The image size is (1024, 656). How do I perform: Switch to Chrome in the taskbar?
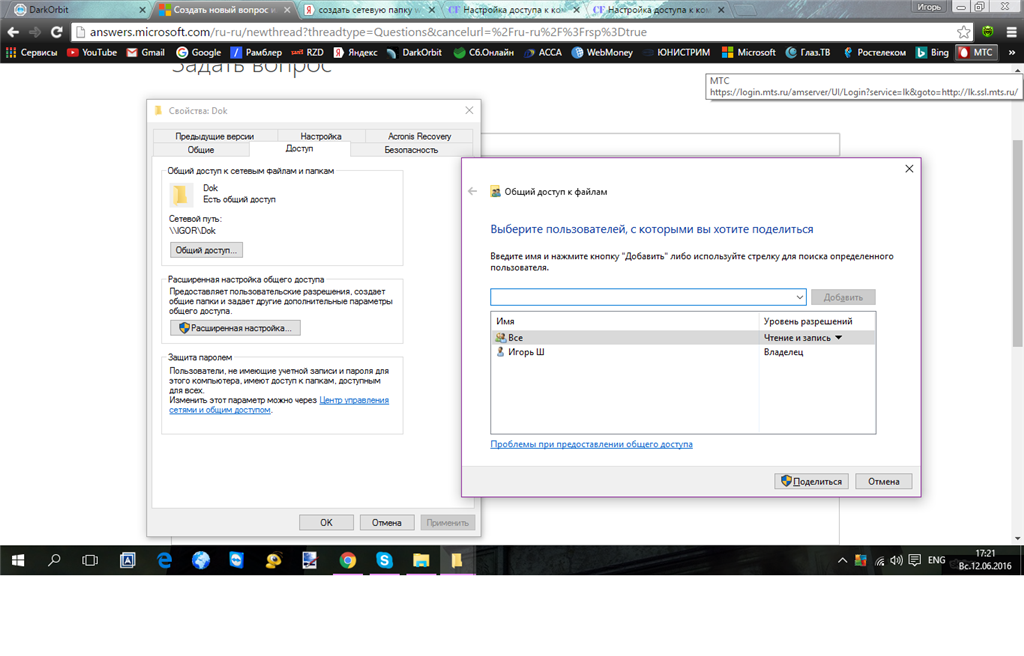(347, 560)
